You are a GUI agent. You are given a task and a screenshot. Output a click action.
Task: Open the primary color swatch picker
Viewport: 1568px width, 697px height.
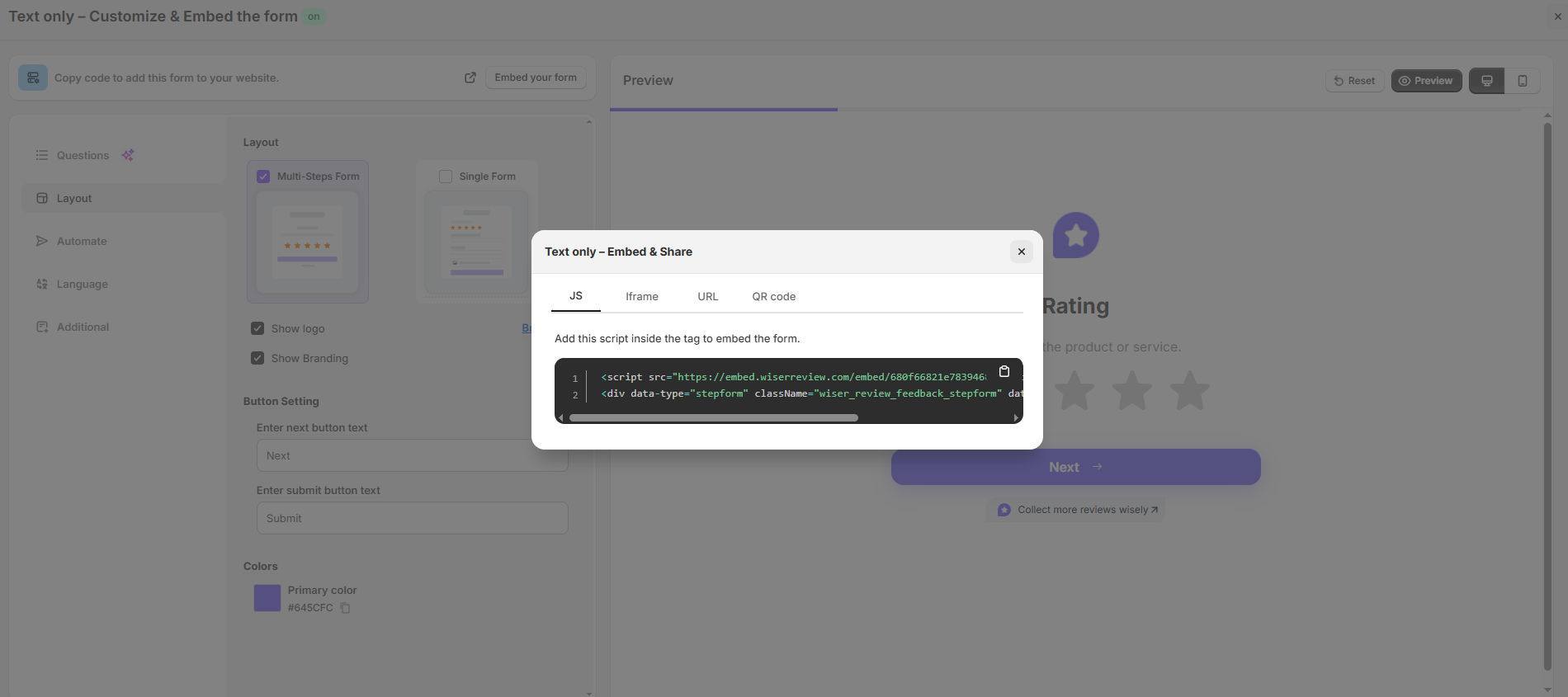point(267,598)
